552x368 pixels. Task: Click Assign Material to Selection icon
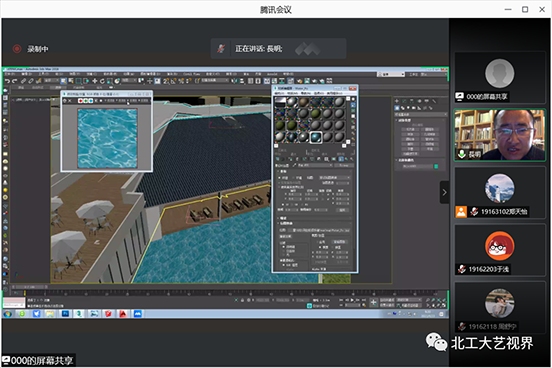click(x=290, y=159)
